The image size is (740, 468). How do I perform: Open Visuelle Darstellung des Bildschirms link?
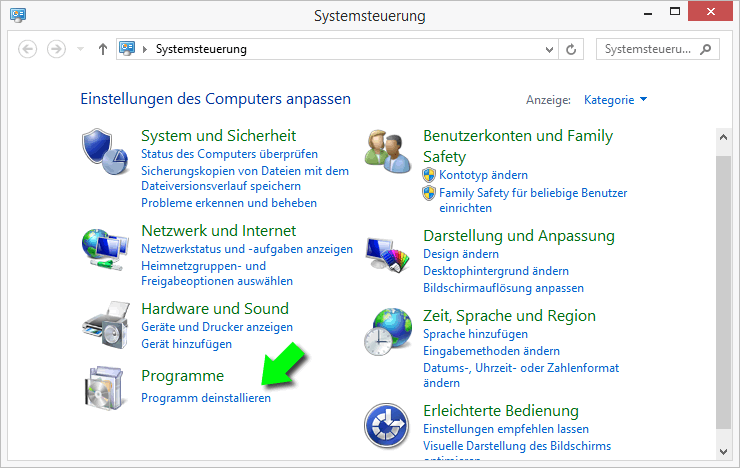(x=517, y=446)
